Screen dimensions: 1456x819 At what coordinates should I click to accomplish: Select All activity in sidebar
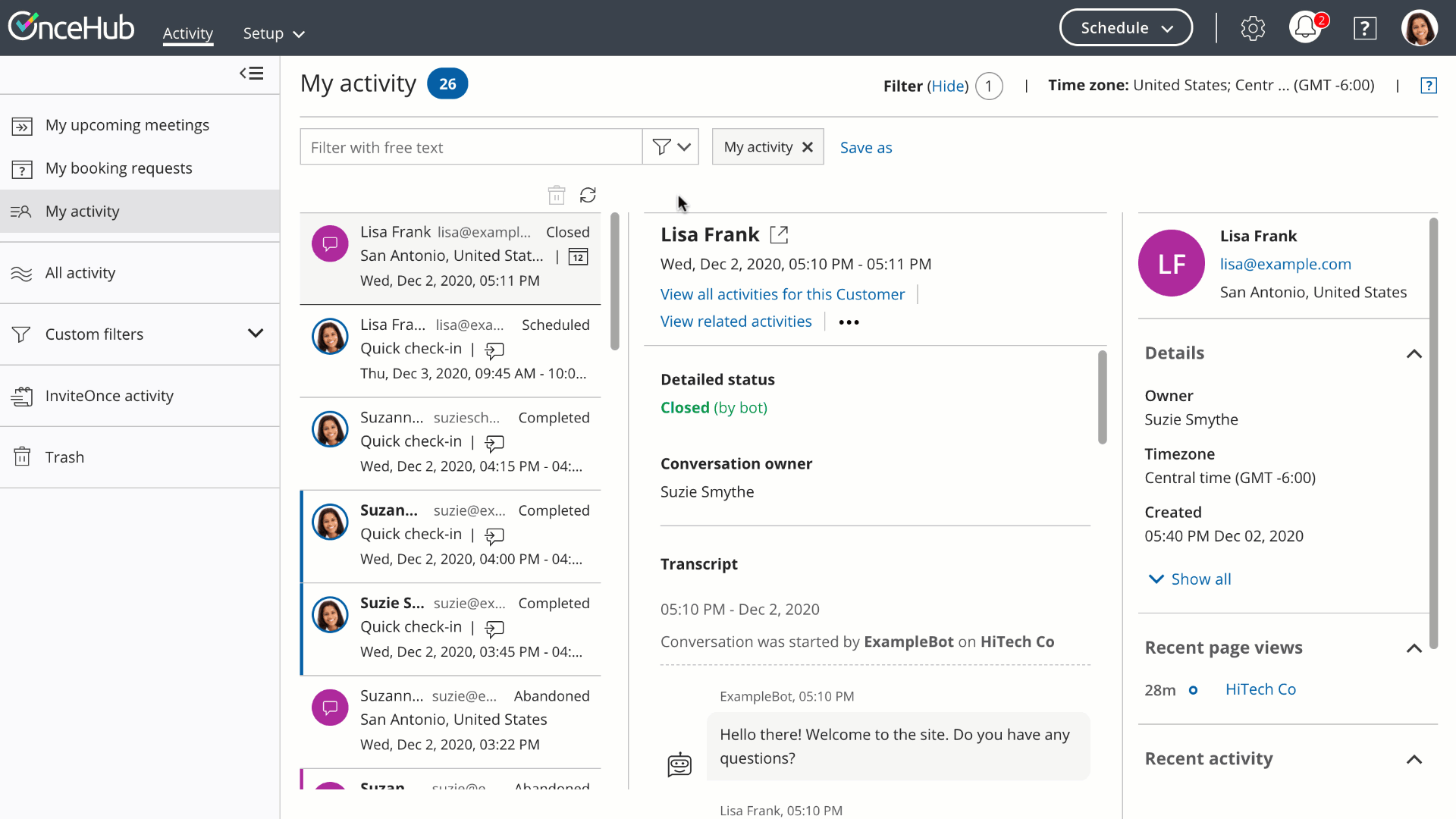(x=80, y=273)
